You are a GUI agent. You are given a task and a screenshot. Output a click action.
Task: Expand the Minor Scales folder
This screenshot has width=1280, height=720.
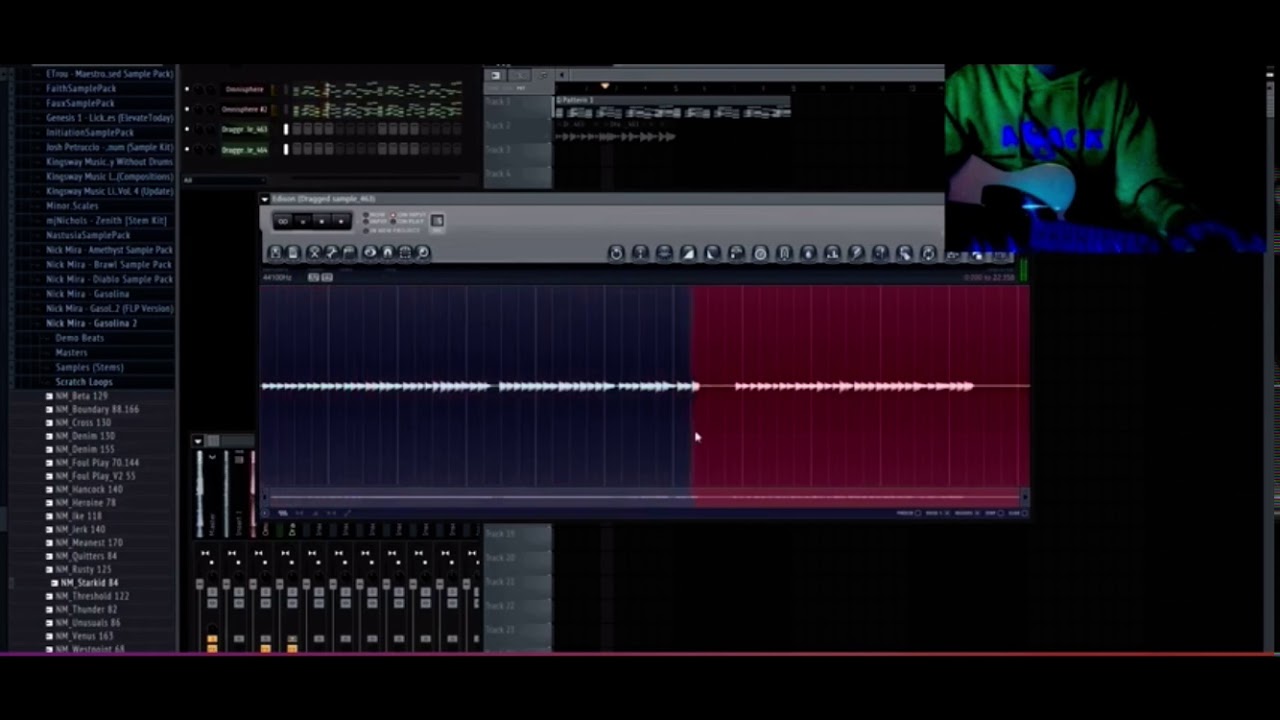pyautogui.click(x=72, y=206)
